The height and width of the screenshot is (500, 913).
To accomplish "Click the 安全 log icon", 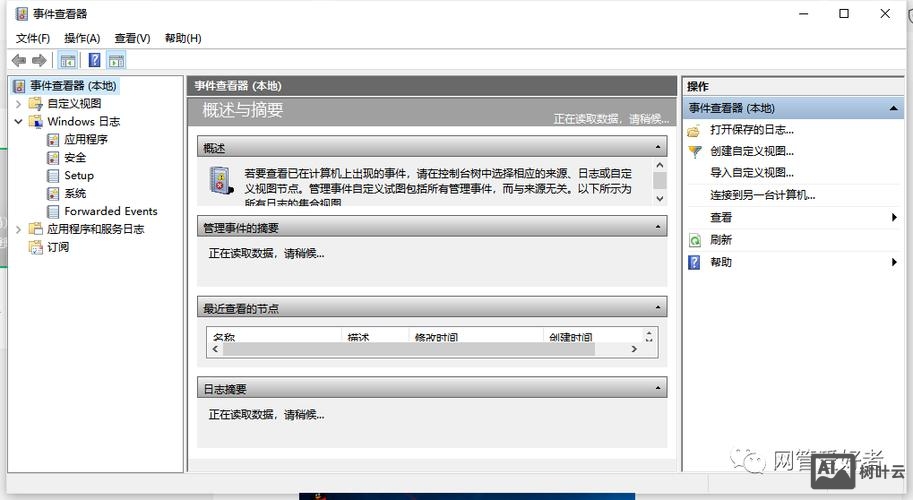I will [53, 158].
